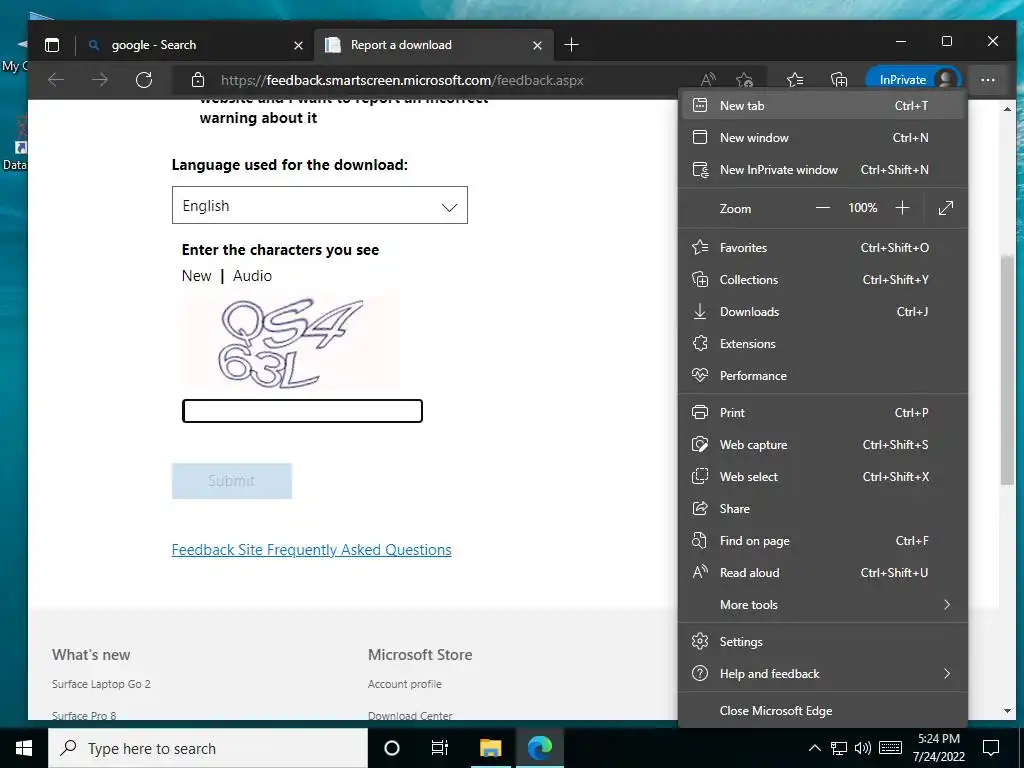Open the Account profile footer link
Screen dimensions: 1024x768
[x=405, y=684]
